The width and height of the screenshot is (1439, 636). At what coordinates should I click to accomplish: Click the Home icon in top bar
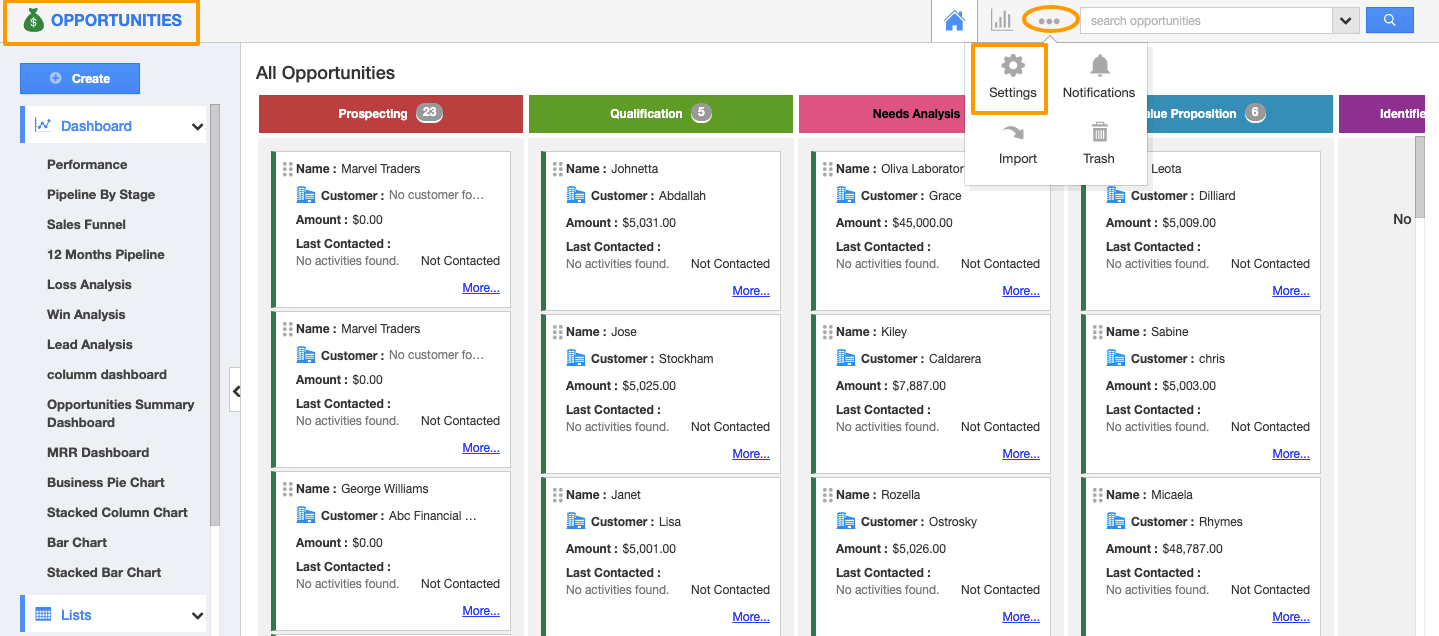[x=954, y=20]
